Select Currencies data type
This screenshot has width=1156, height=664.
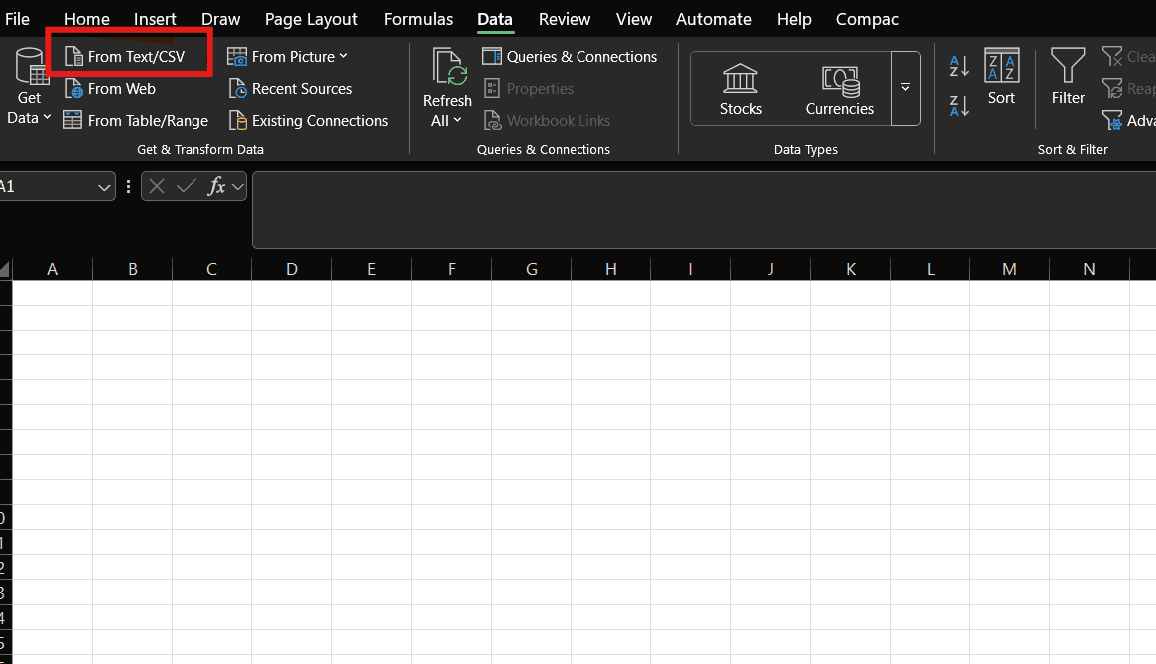(839, 89)
